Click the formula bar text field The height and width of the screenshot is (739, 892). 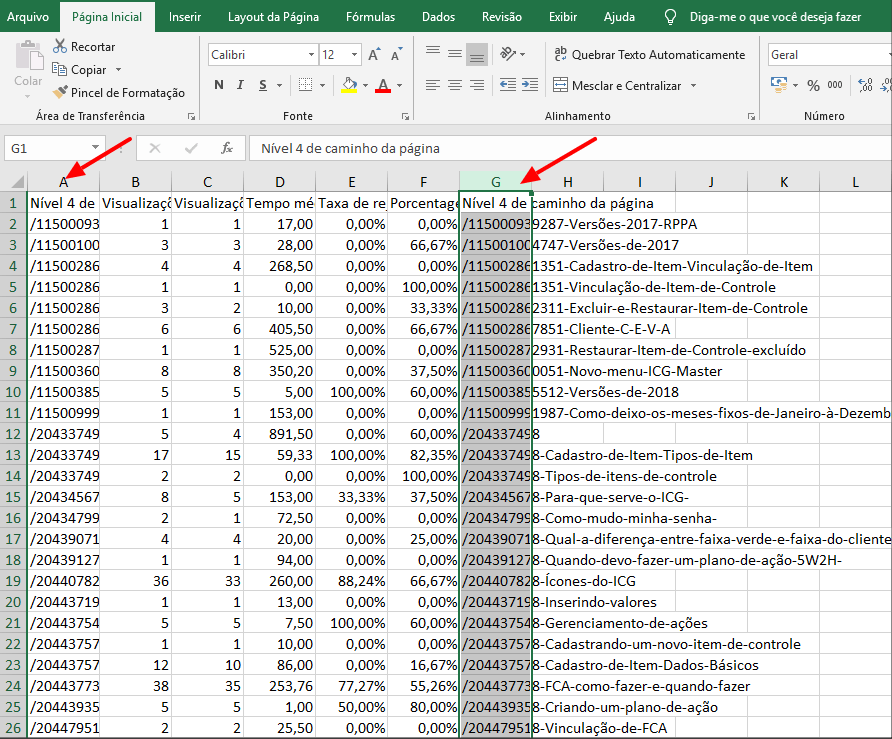[570, 148]
